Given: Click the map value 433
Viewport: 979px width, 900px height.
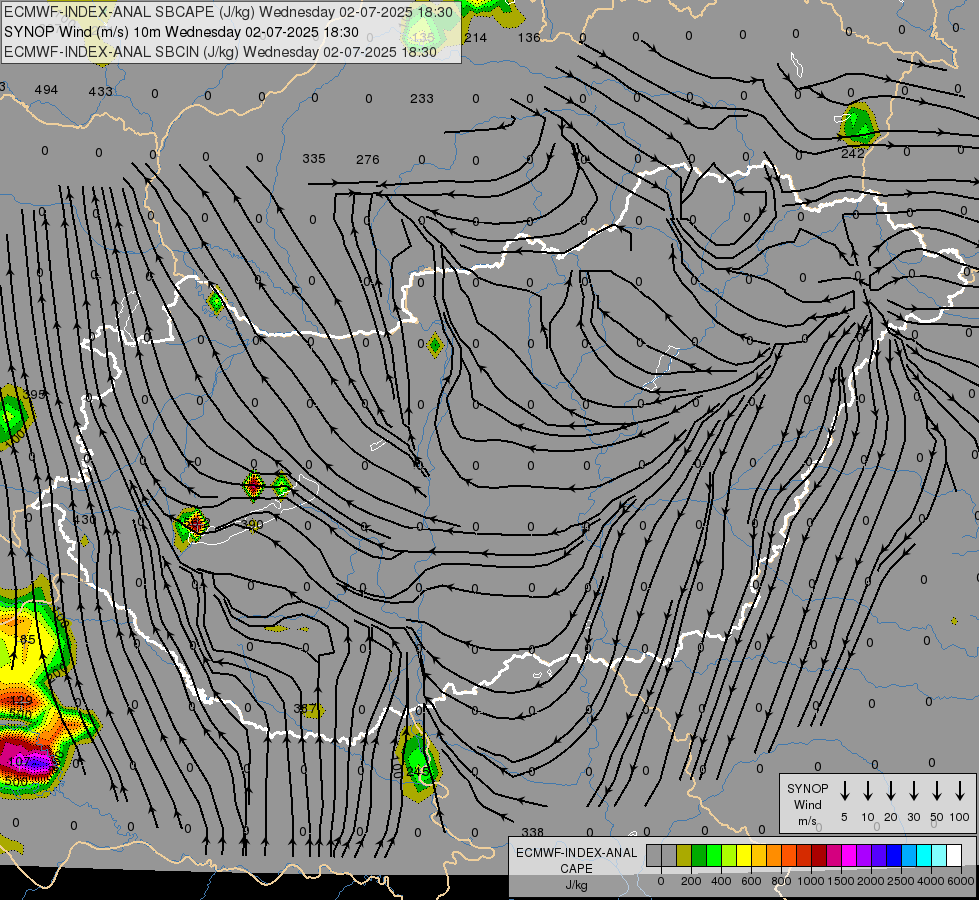Looking at the screenshot, I should 101,92.
